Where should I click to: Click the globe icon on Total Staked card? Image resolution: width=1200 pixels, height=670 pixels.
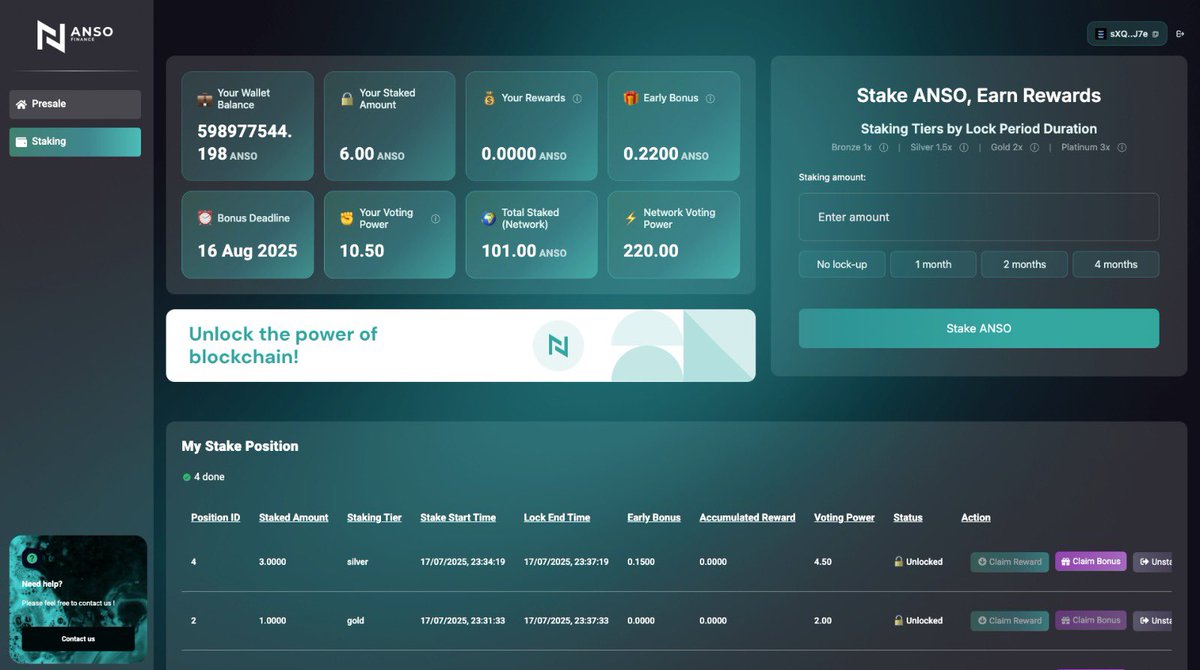488,218
